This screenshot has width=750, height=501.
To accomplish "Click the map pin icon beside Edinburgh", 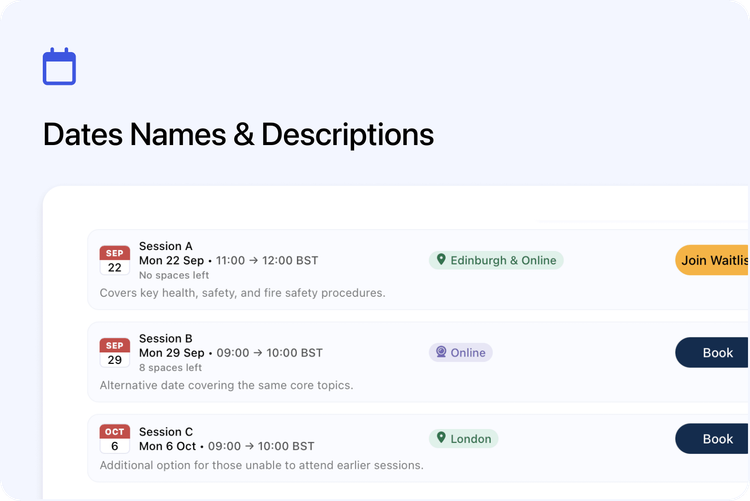I will tap(440, 260).
